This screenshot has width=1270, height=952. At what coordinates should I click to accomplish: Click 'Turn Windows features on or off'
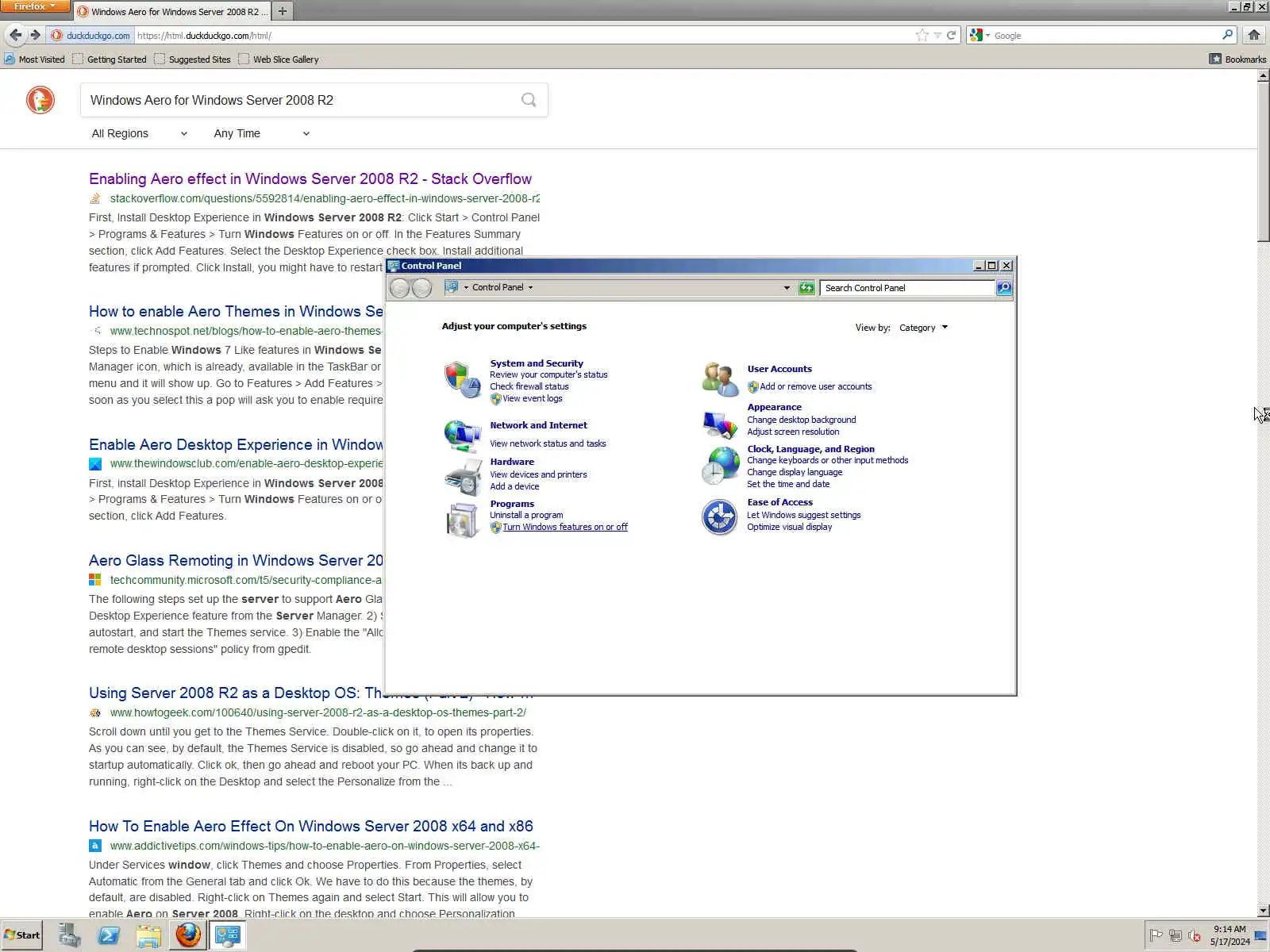pos(565,528)
